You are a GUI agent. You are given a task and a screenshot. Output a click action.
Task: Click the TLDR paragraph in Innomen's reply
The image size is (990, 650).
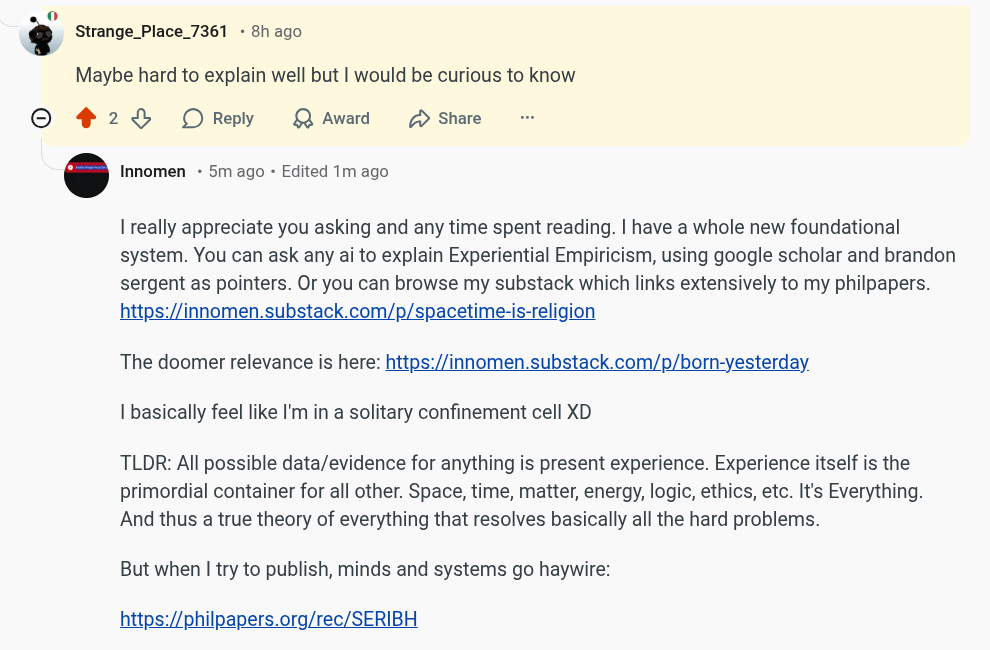coord(522,491)
